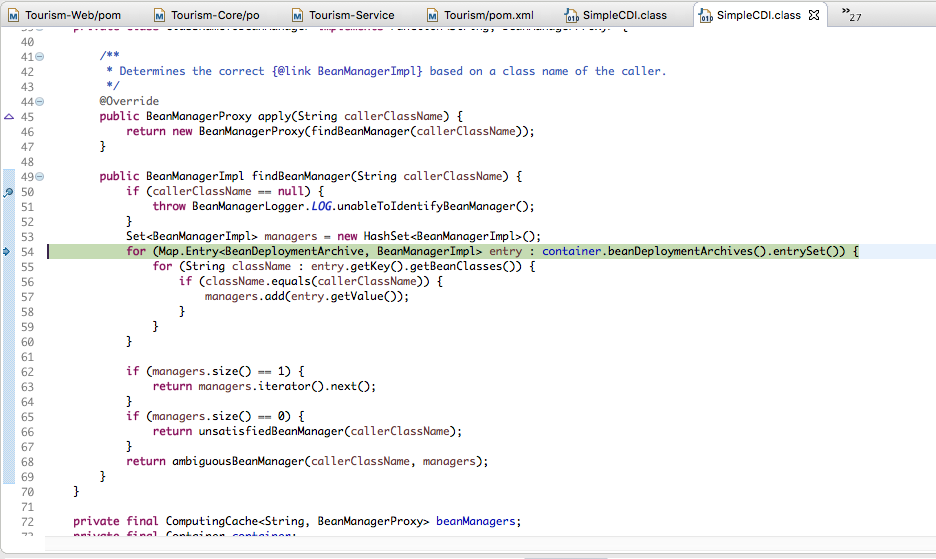
Task: Click the breakpoint marker icon at line 50
Action: (8, 191)
